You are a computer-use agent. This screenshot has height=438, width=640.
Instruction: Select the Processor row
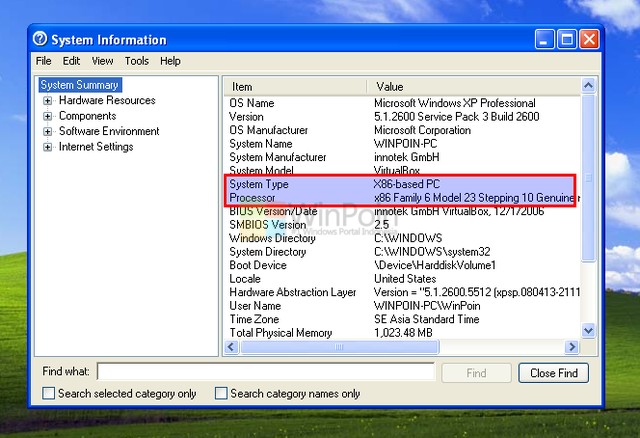[x=400, y=198]
